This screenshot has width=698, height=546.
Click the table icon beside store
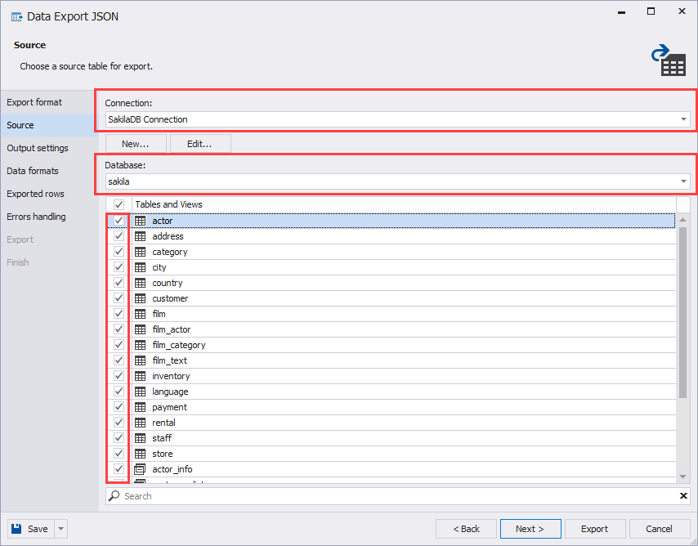tap(140, 454)
